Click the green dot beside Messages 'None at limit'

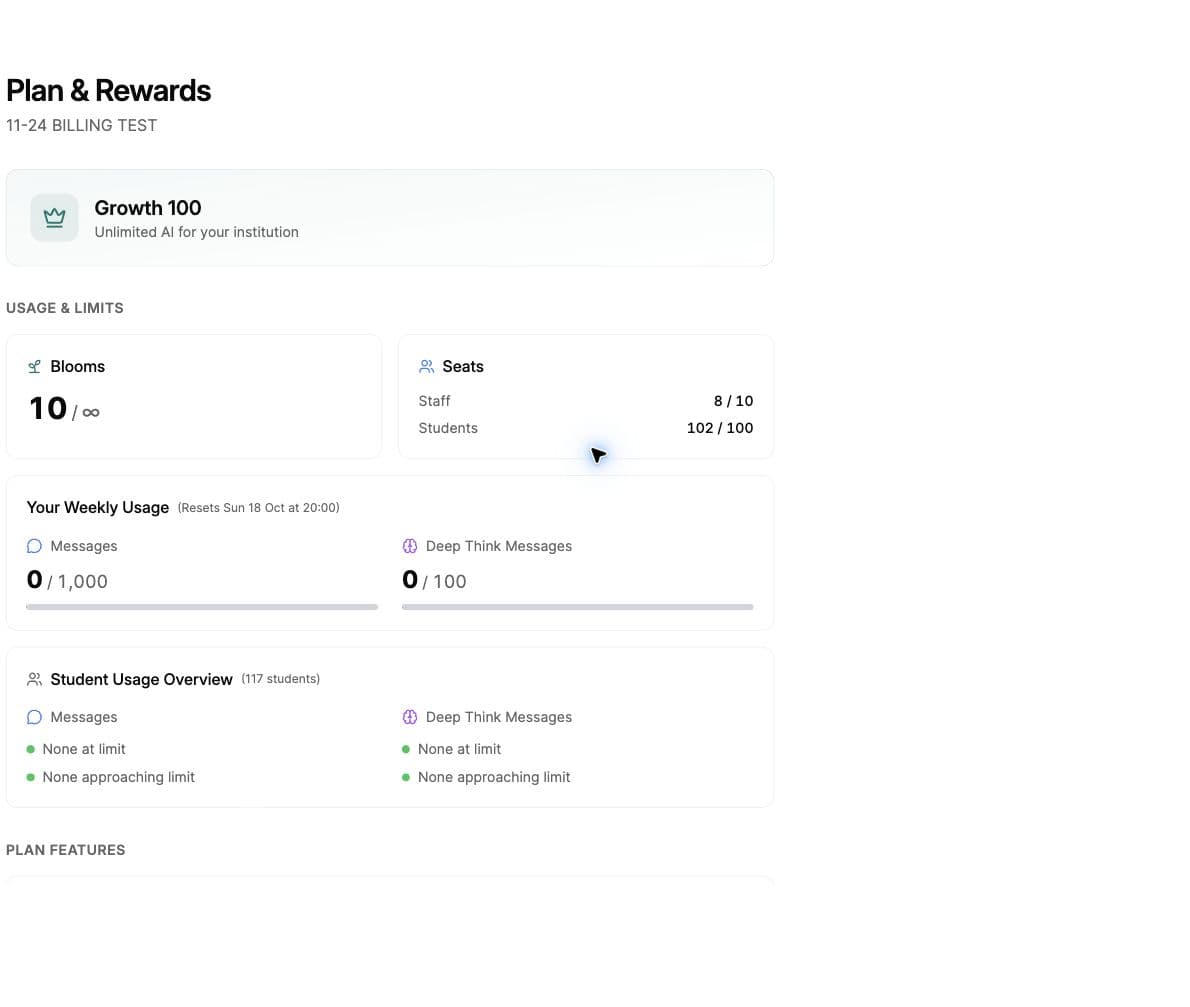pyautogui.click(x=30, y=750)
